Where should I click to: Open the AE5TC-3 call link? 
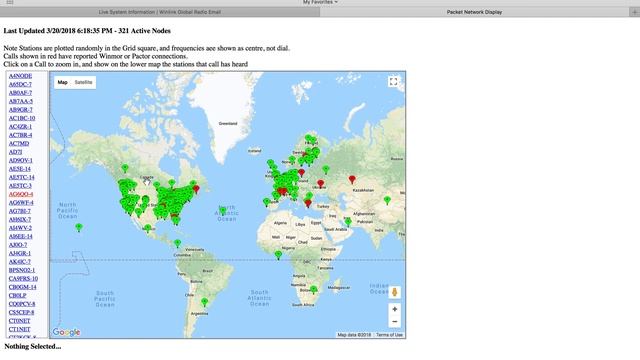click(20, 186)
